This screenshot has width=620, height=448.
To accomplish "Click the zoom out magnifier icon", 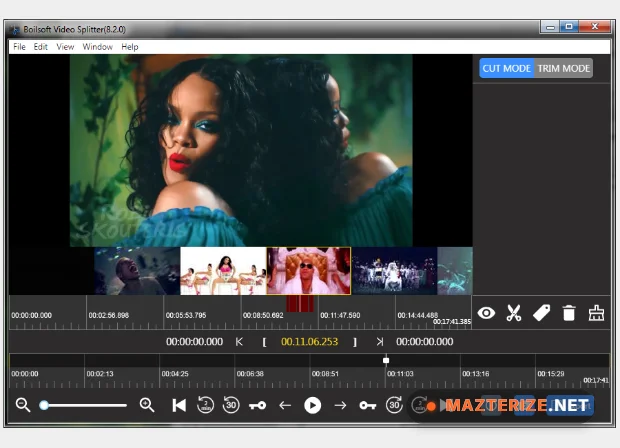I will pyautogui.click(x=23, y=405).
